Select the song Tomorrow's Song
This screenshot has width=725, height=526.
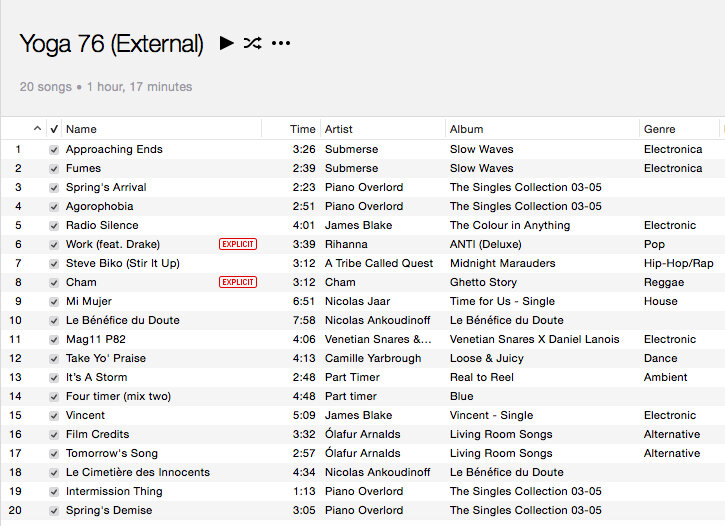point(112,453)
